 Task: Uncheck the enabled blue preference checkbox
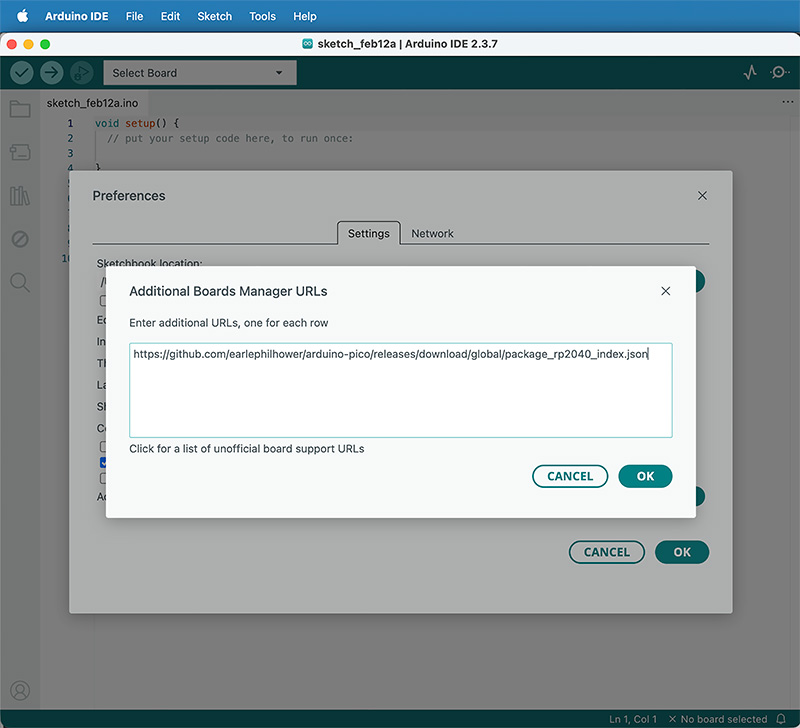click(x=104, y=462)
